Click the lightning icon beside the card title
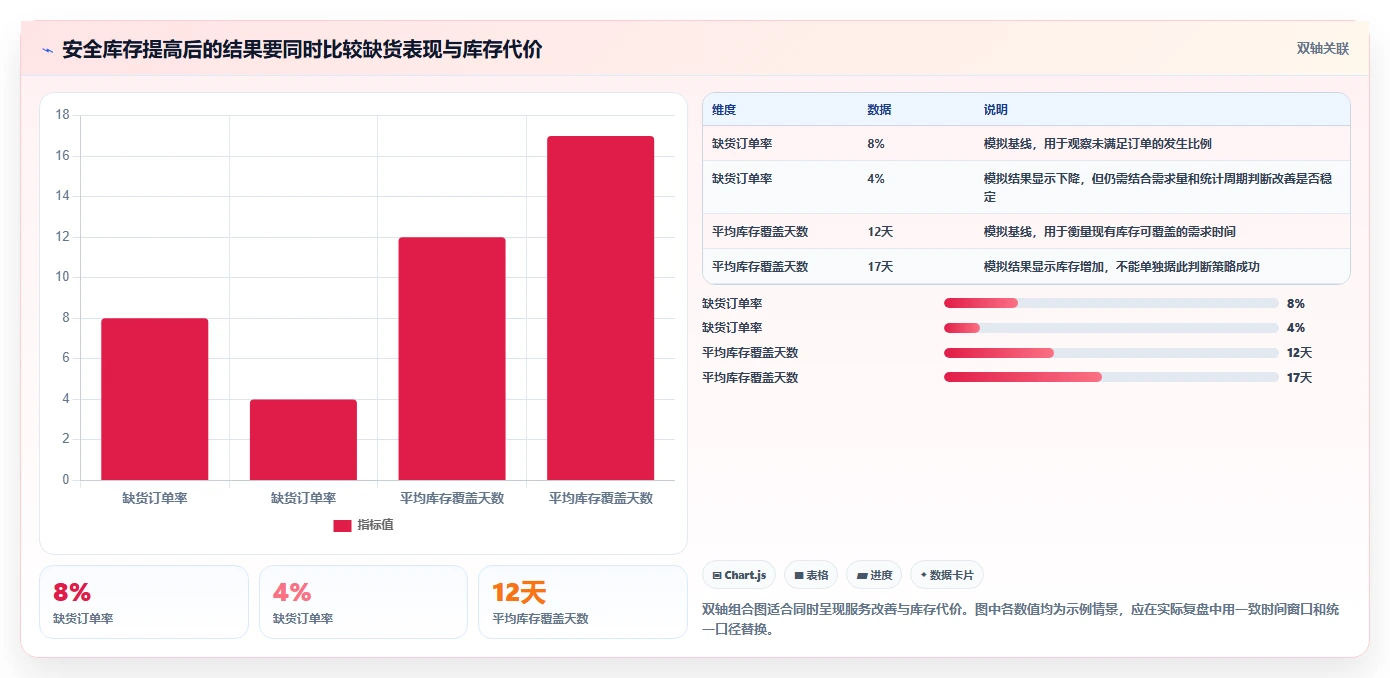The width and height of the screenshot is (1390, 678). pyautogui.click(x=47, y=50)
